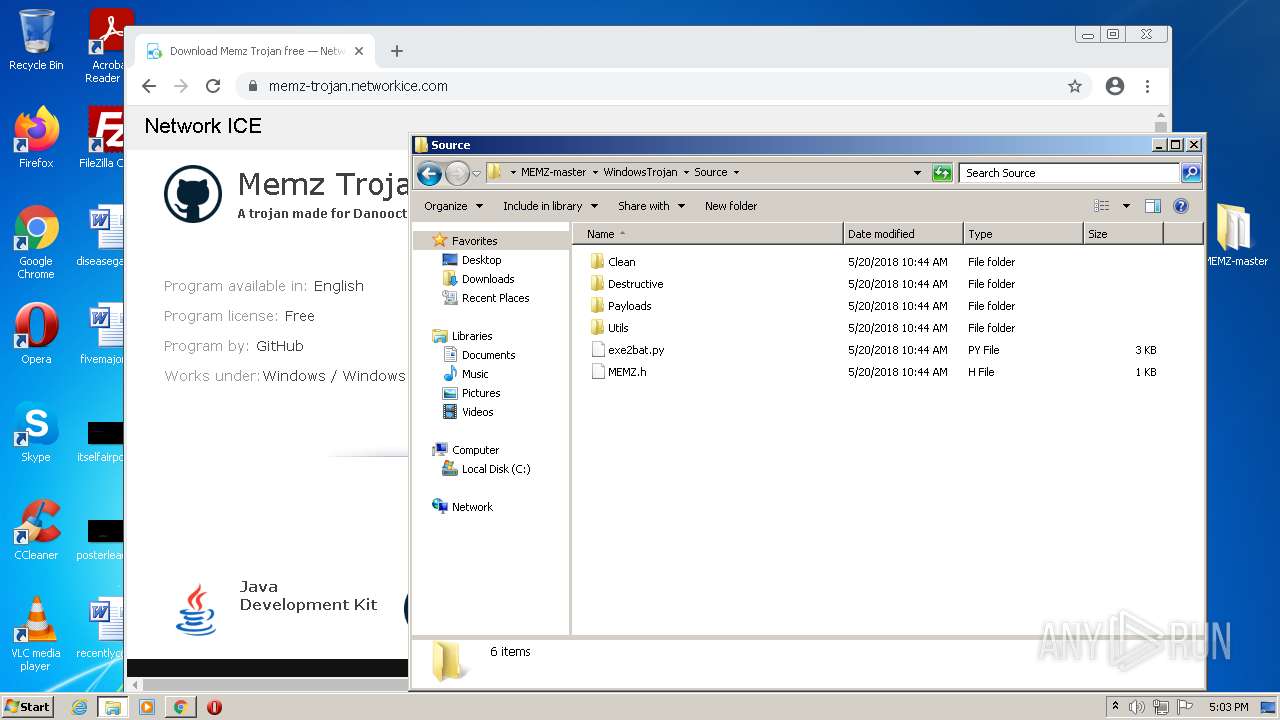Click Internet Explorer taskbar icon
Viewport: 1280px width, 720px height.
point(79,707)
